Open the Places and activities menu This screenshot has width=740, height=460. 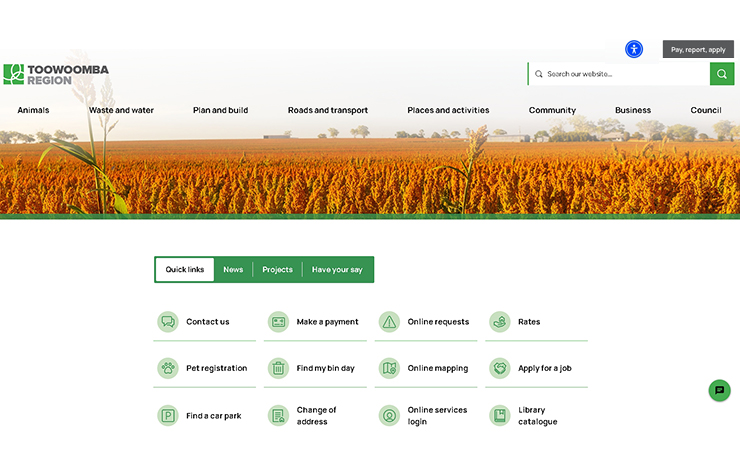coord(448,110)
